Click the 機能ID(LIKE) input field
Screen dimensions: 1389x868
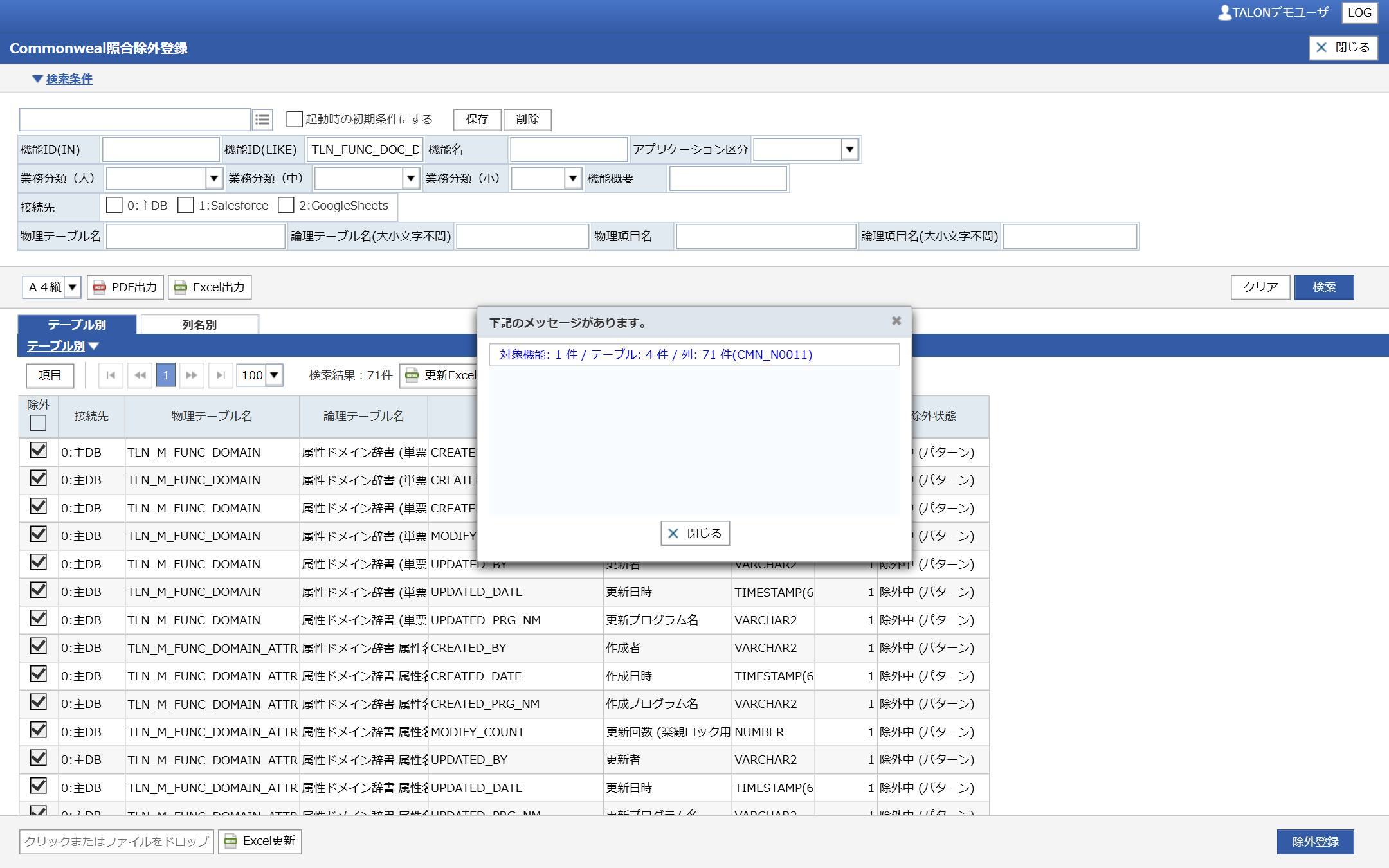[365, 150]
